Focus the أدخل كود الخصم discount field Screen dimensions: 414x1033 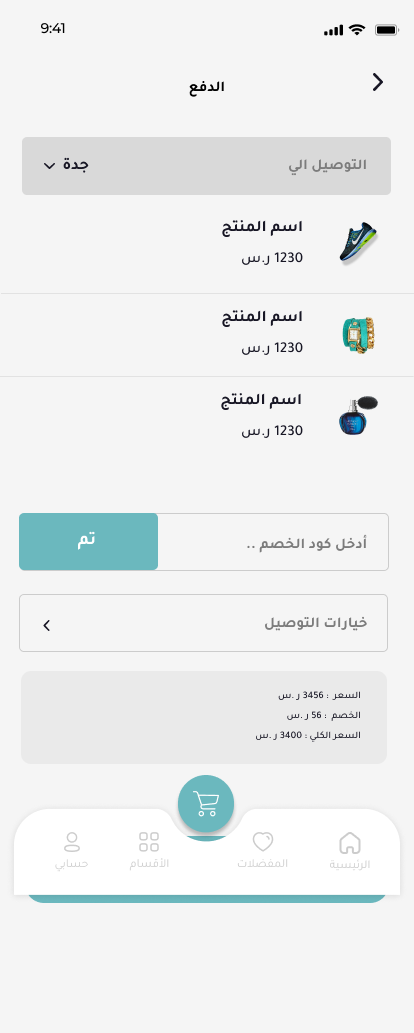[x=273, y=542]
